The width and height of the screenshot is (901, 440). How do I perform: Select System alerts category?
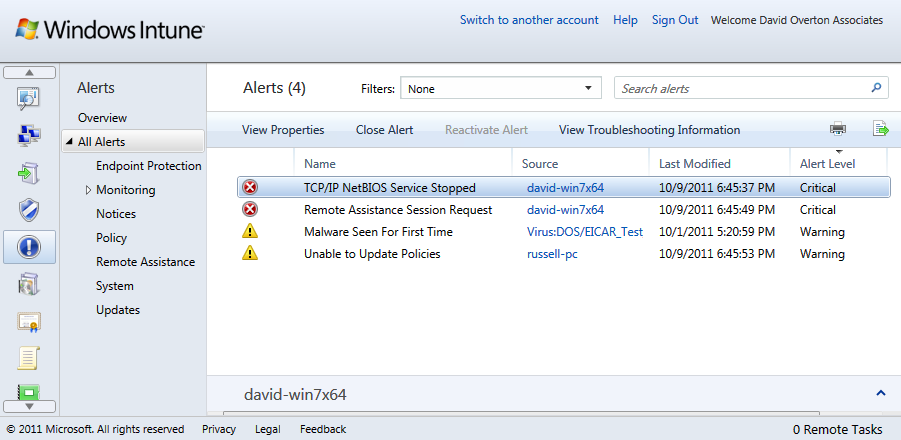click(115, 286)
